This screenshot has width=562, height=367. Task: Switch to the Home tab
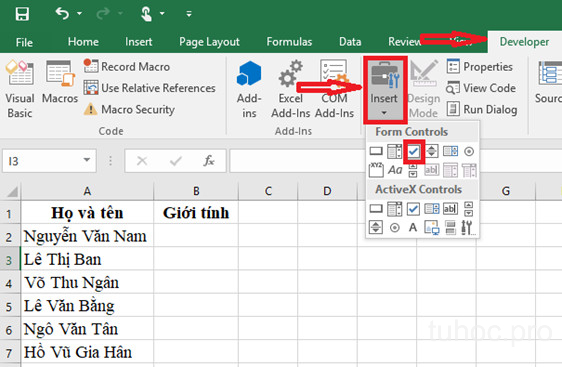(83, 42)
